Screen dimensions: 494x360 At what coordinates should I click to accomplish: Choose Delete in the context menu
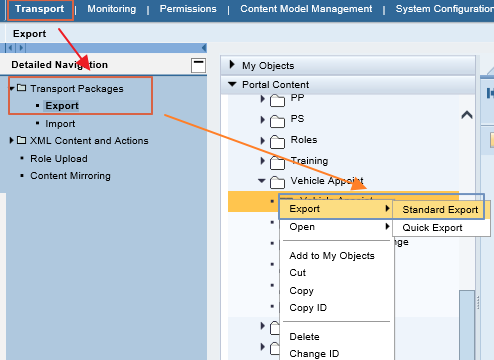(304, 337)
